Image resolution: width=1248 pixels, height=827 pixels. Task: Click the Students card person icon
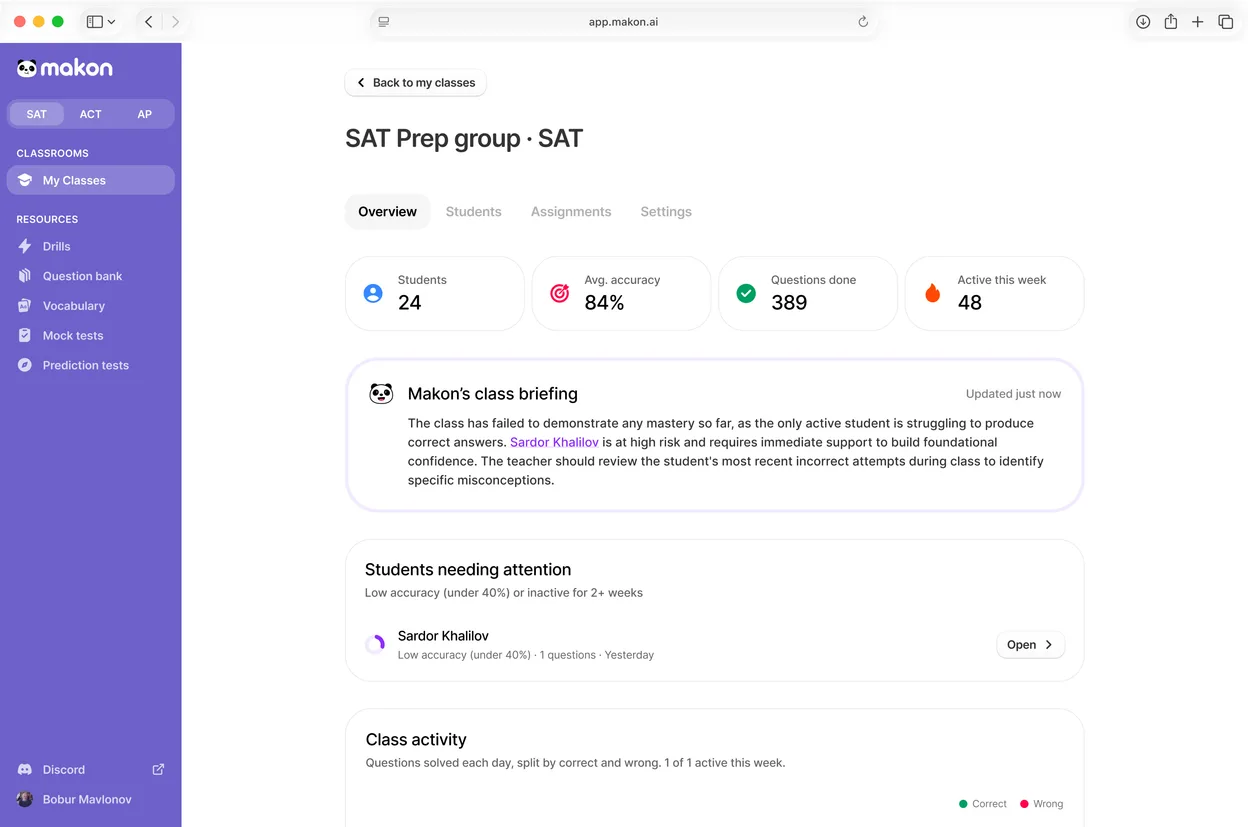click(x=373, y=293)
